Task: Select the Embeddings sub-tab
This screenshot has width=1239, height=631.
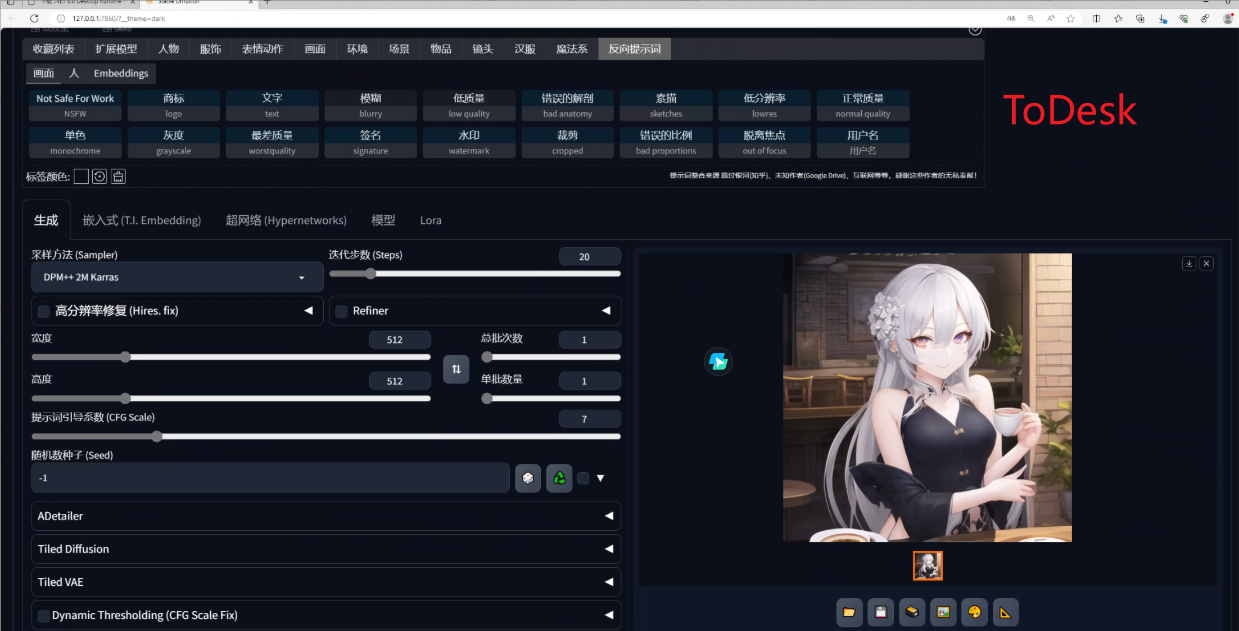Action: 121,73
